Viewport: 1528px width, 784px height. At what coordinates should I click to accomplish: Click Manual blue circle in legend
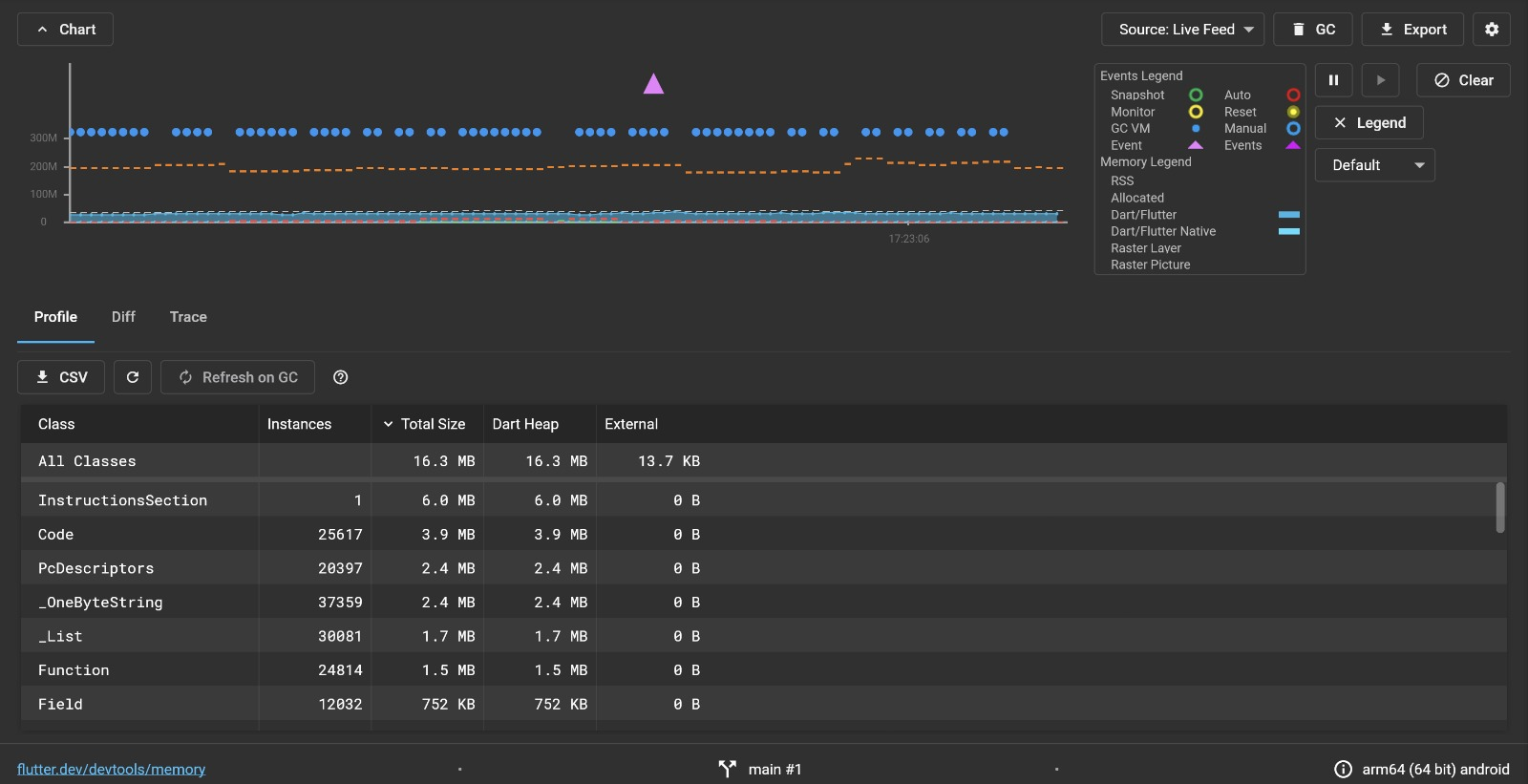1293,128
